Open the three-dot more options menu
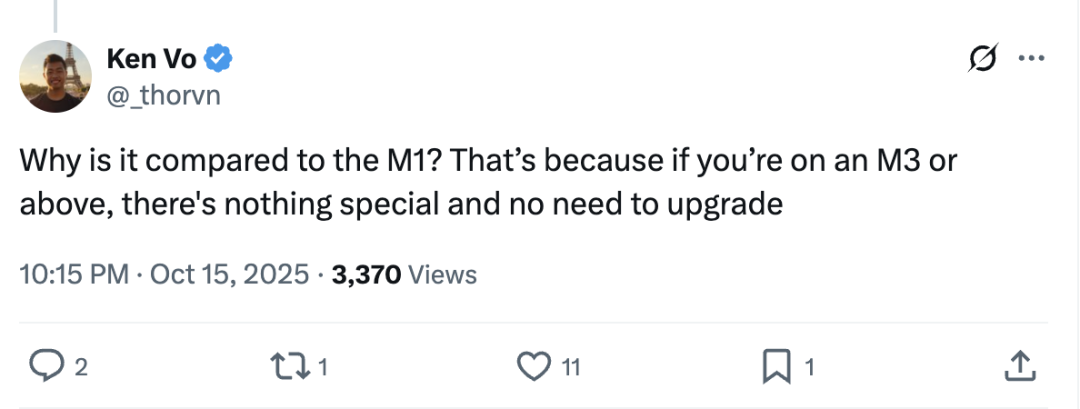Viewport: 1080px width, 409px height. 1031,59
